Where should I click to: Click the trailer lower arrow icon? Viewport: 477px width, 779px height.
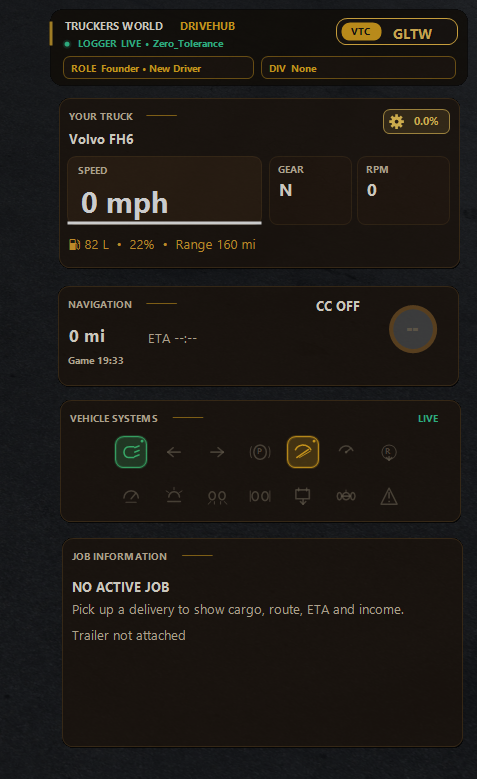point(303,496)
